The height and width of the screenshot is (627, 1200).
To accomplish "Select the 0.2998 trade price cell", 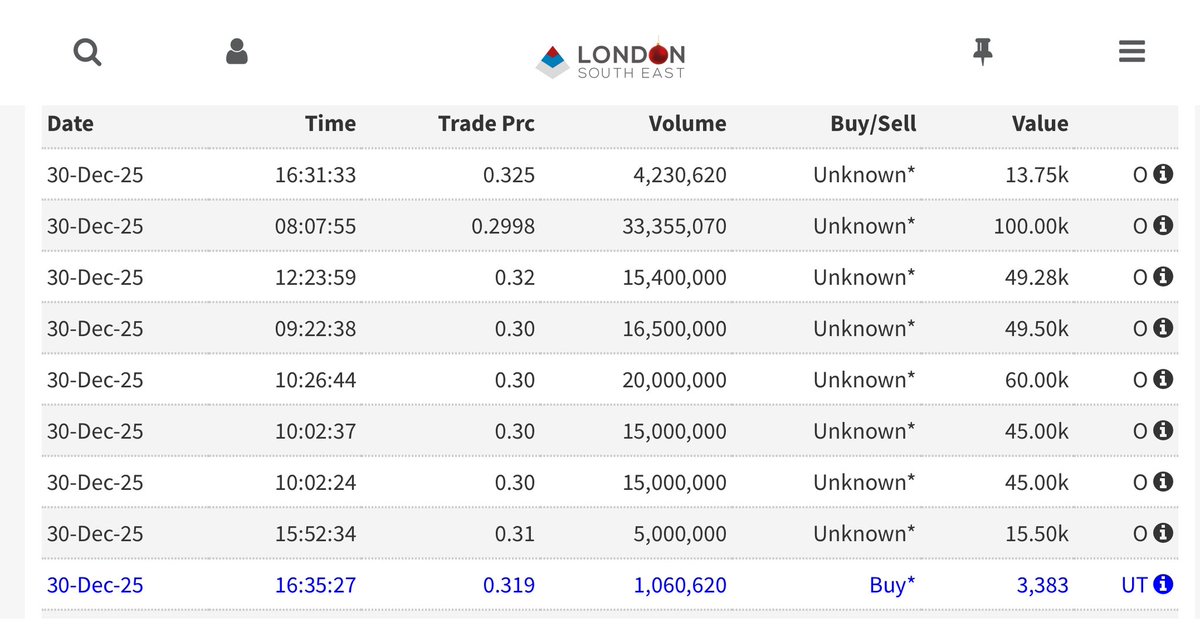I will (503, 226).
